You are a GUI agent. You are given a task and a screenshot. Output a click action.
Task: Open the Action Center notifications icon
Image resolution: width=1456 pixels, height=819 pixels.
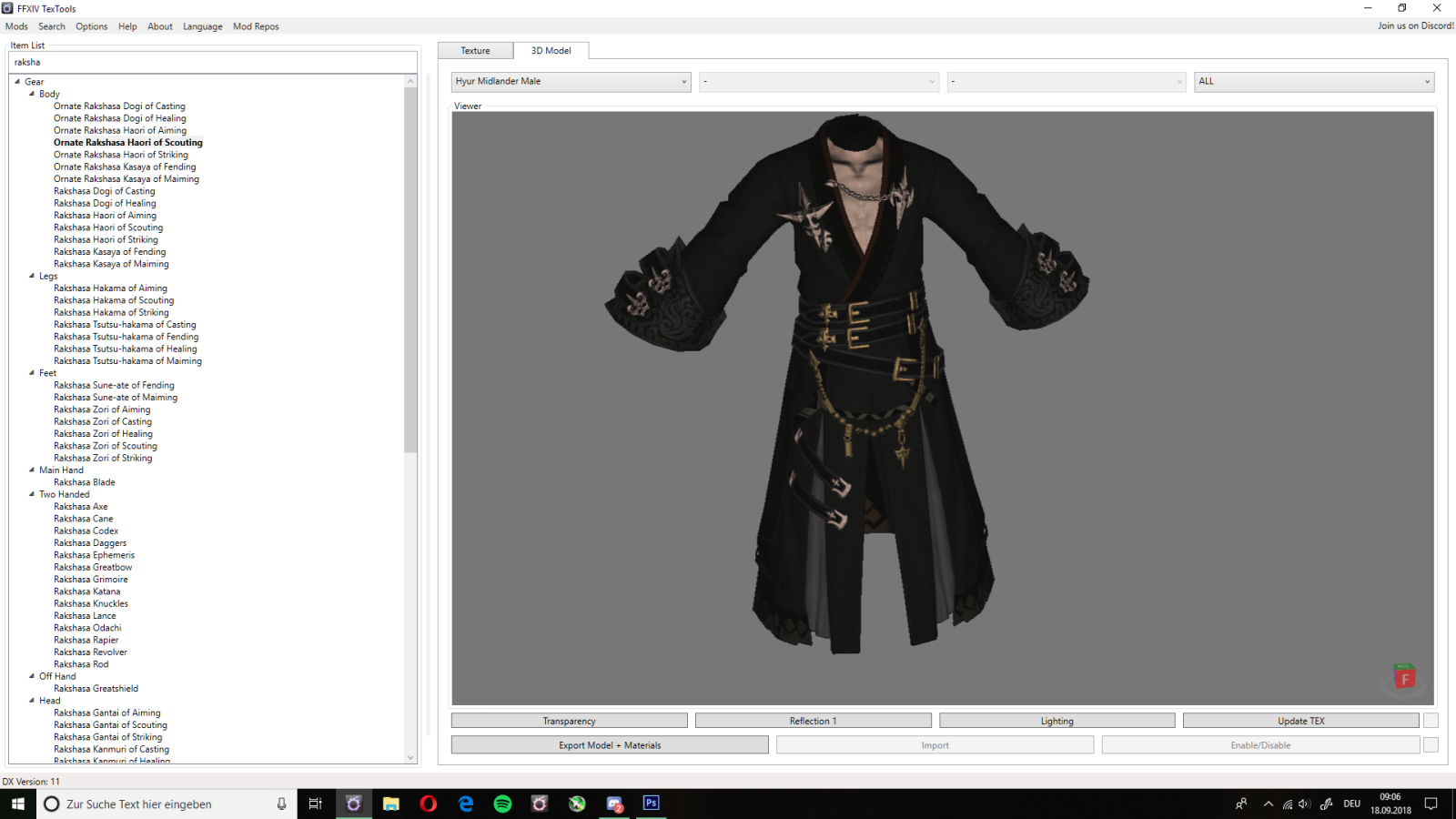1431,804
